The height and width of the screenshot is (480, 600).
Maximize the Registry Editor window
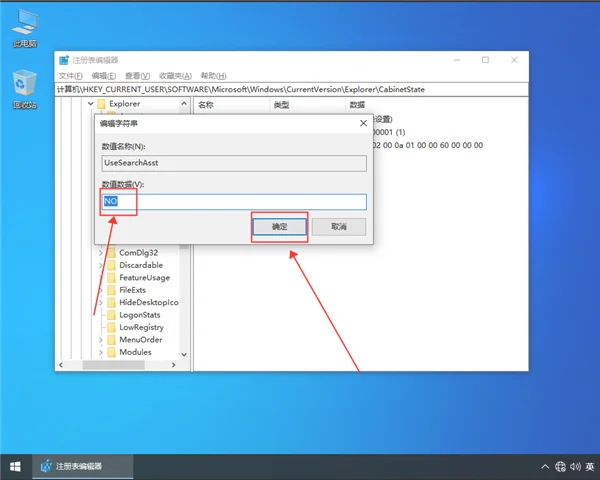pyautogui.click(x=485, y=60)
